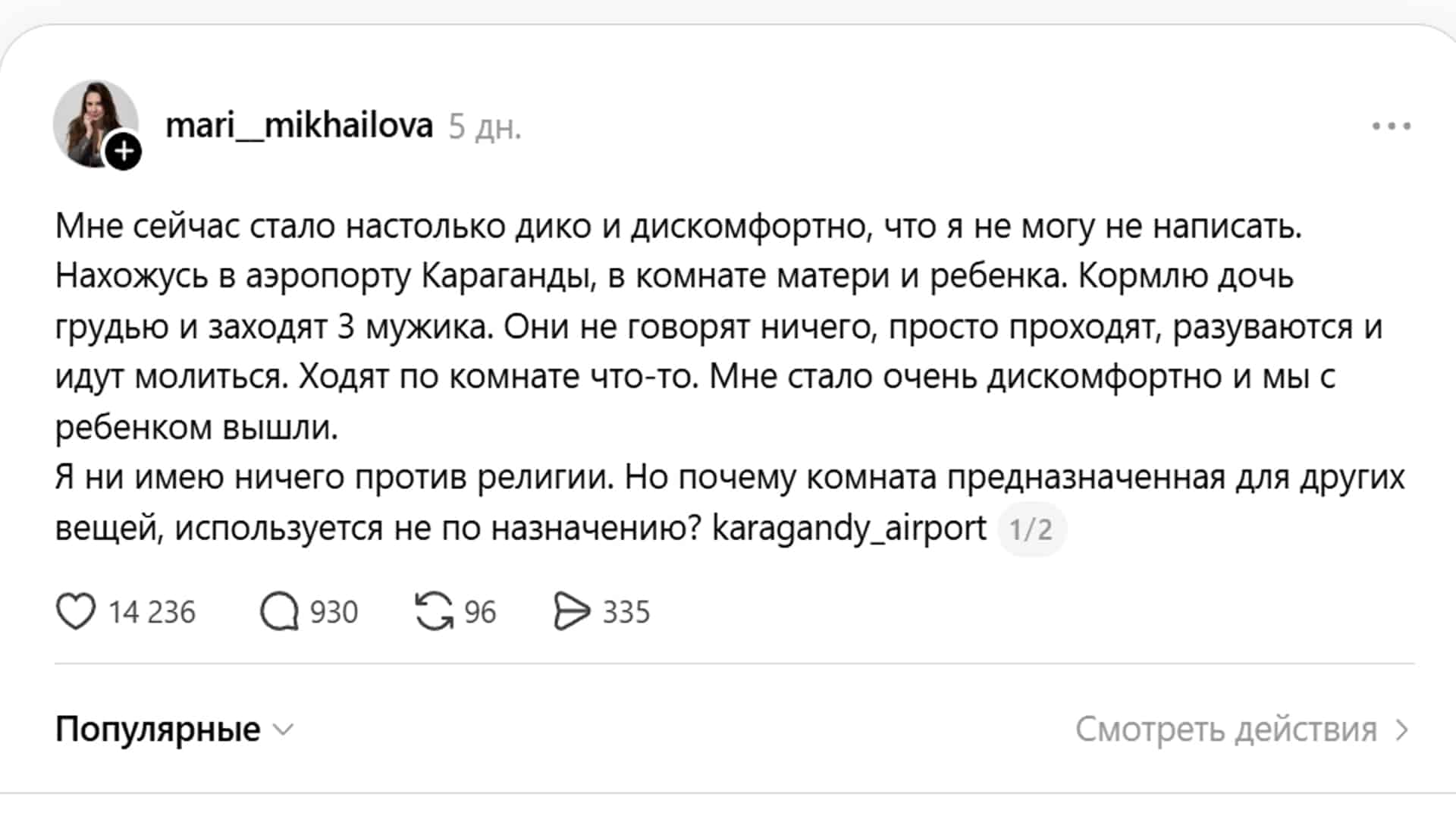Click the 1/2 thread part badge
1456x819 pixels.
[x=1031, y=529]
